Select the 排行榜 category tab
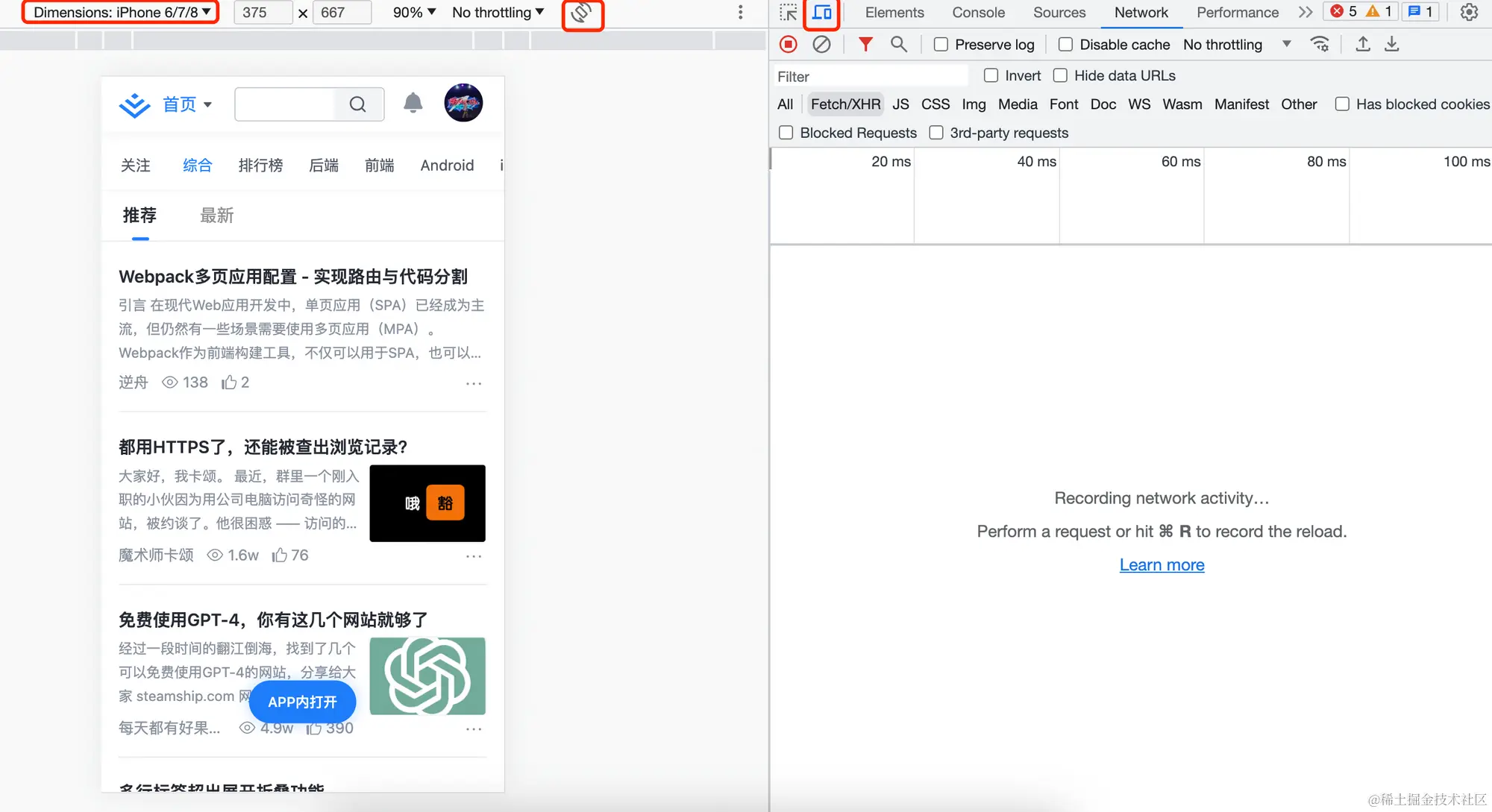The width and height of the screenshot is (1492, 812). (260, 166)
